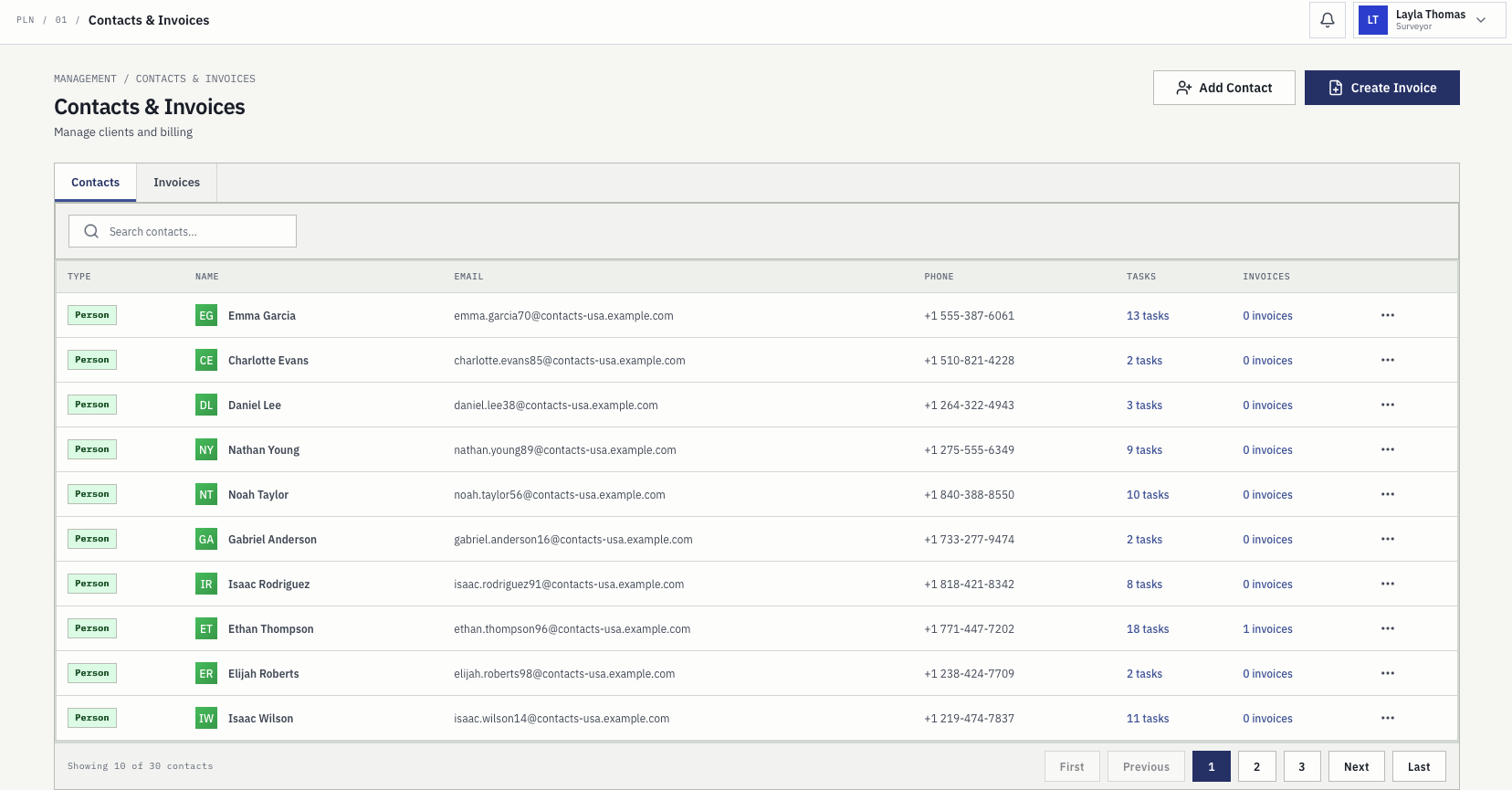Image resolution: width=1512 pixels, height=790 pixels.
Task: Open row actions for Elijah Roberts
Action: tap(1388, 673)
